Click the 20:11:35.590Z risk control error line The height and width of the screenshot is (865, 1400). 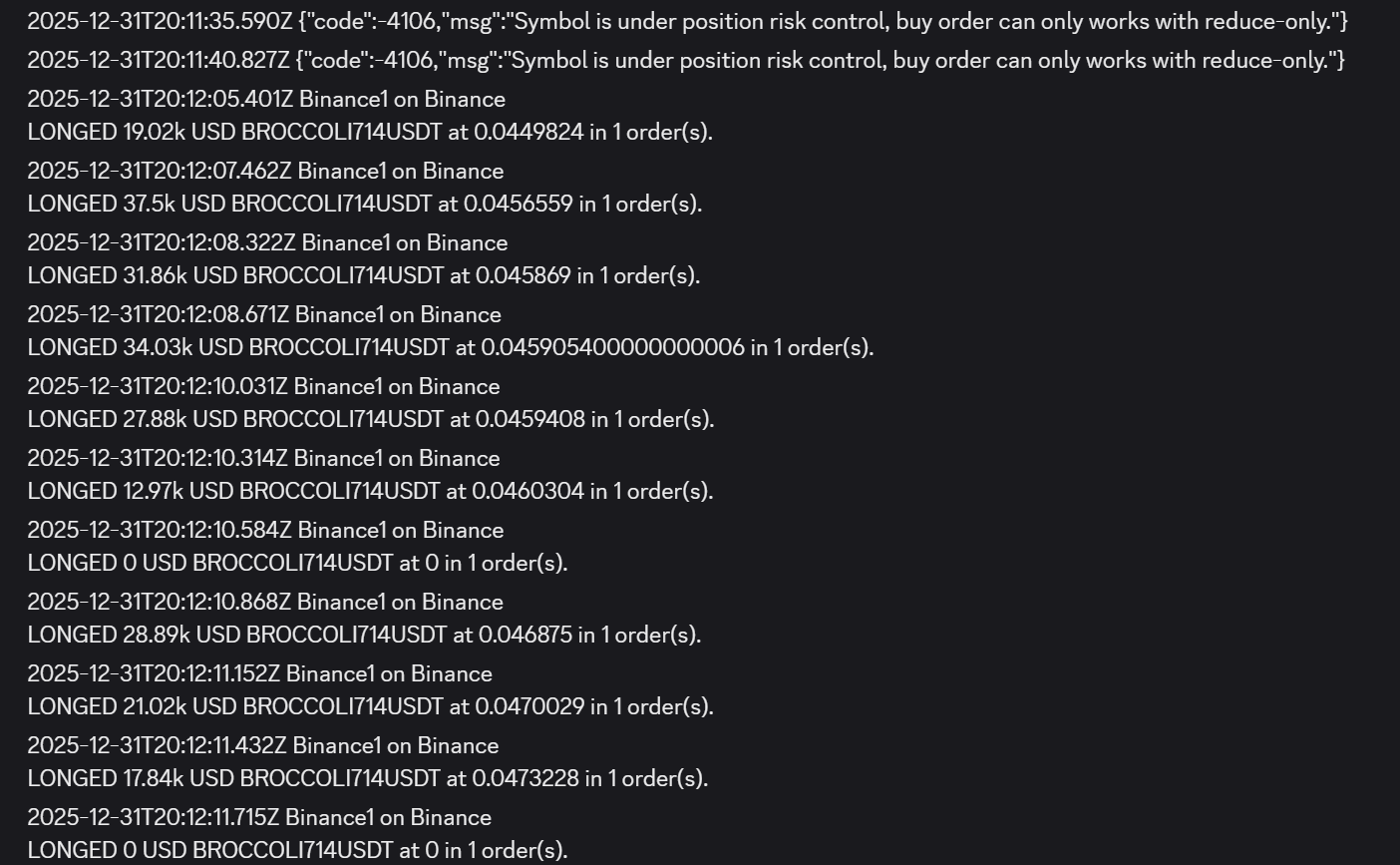687,21
